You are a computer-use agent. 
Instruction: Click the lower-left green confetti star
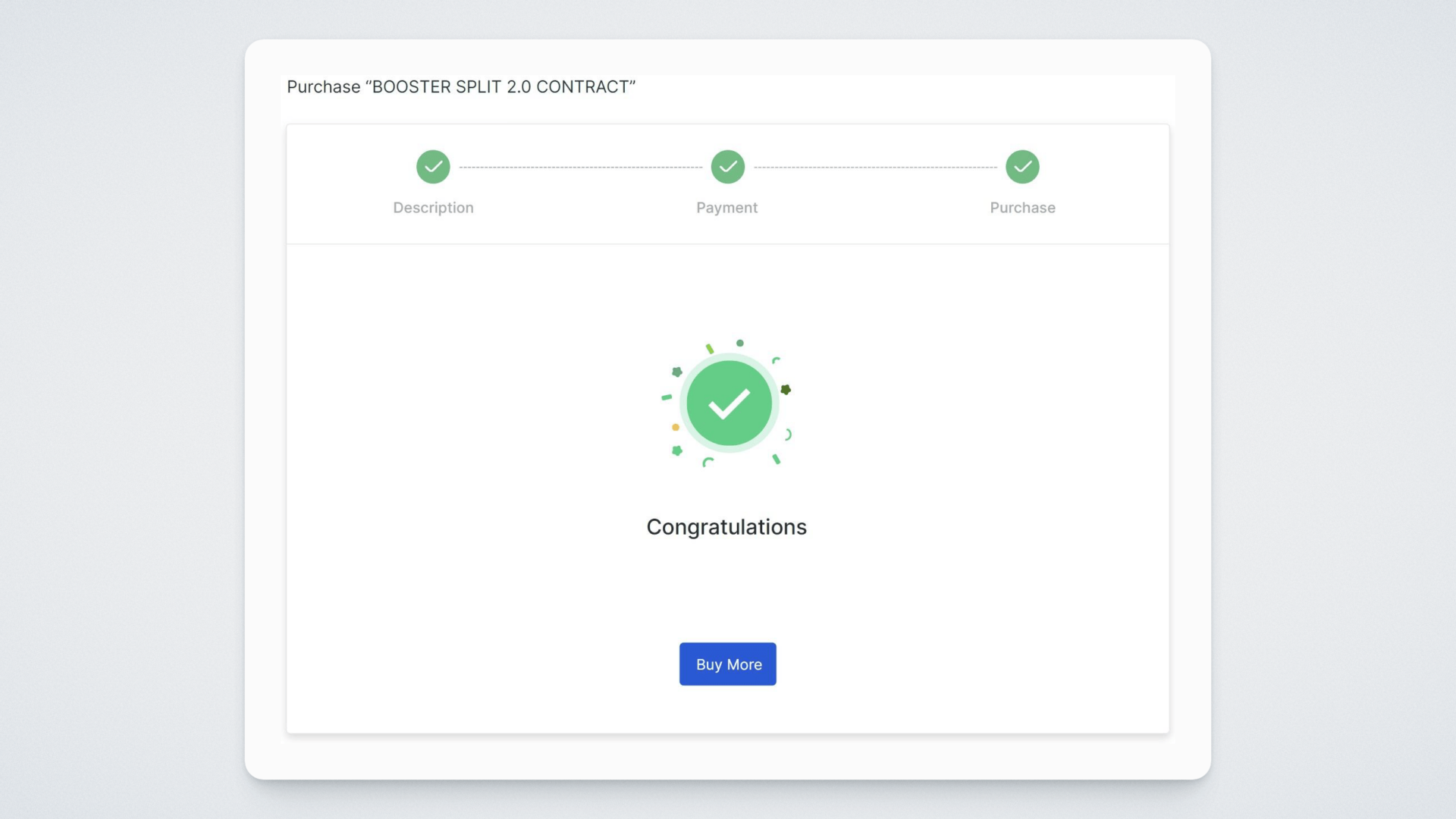[677, 451]
